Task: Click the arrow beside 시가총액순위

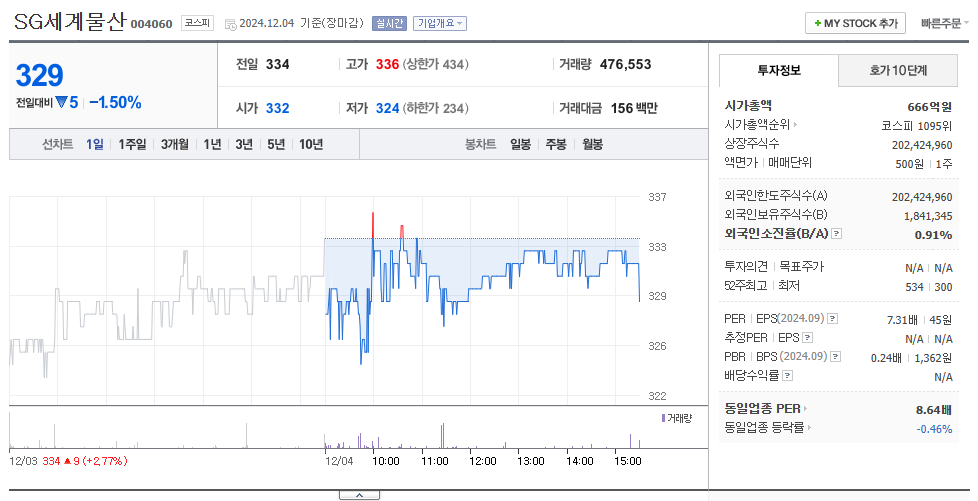Action: [795, 125]
